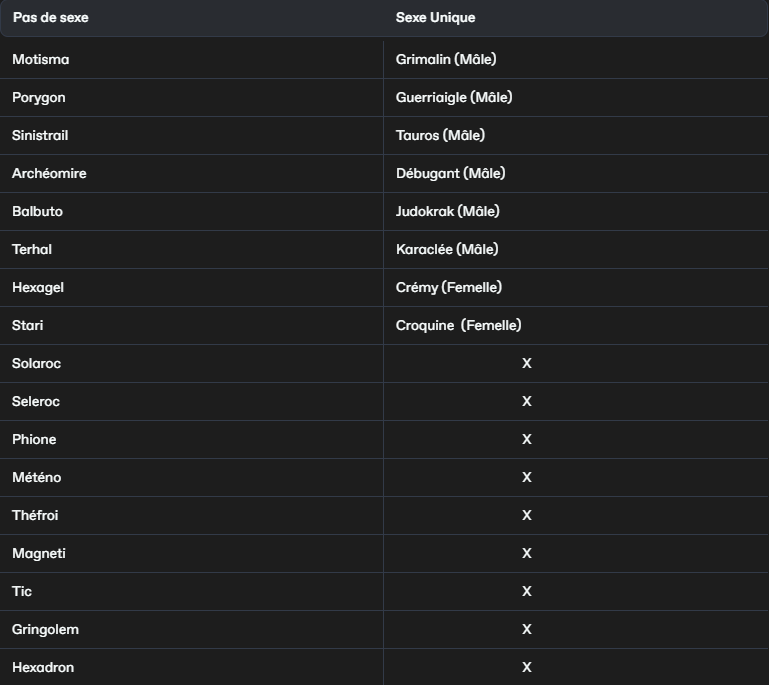Click the Crémy (Femelle) entry
The width and height of the screenshot is (769, 685).
pos(449,287)
